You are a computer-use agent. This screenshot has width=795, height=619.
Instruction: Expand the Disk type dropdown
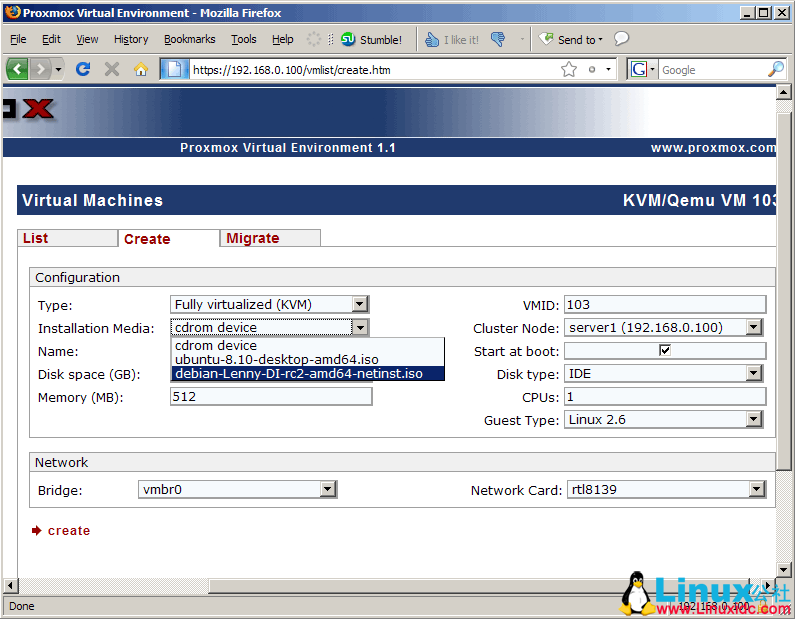tap(754, 374)
